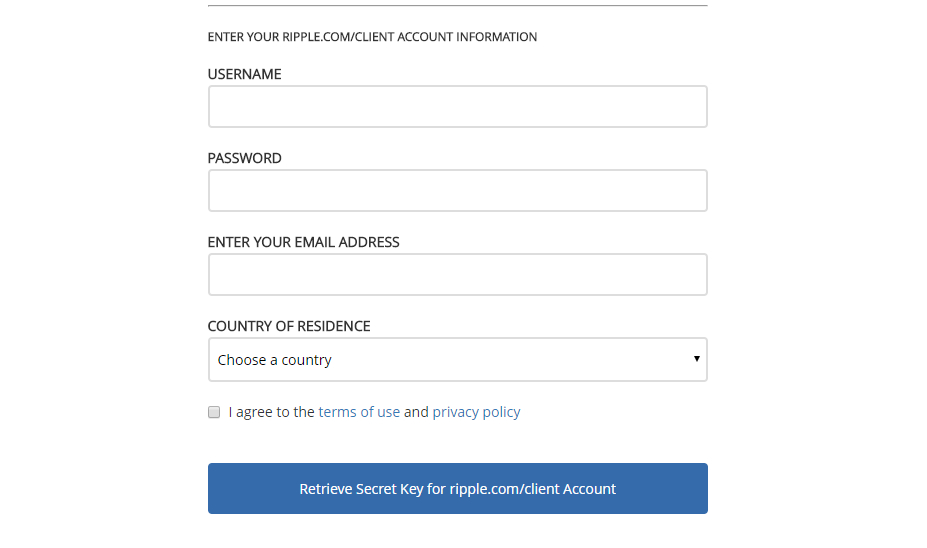Click the horizontal divider line above the form
Viewport: 927px width, 548px height.
click(x=457, y=6)
